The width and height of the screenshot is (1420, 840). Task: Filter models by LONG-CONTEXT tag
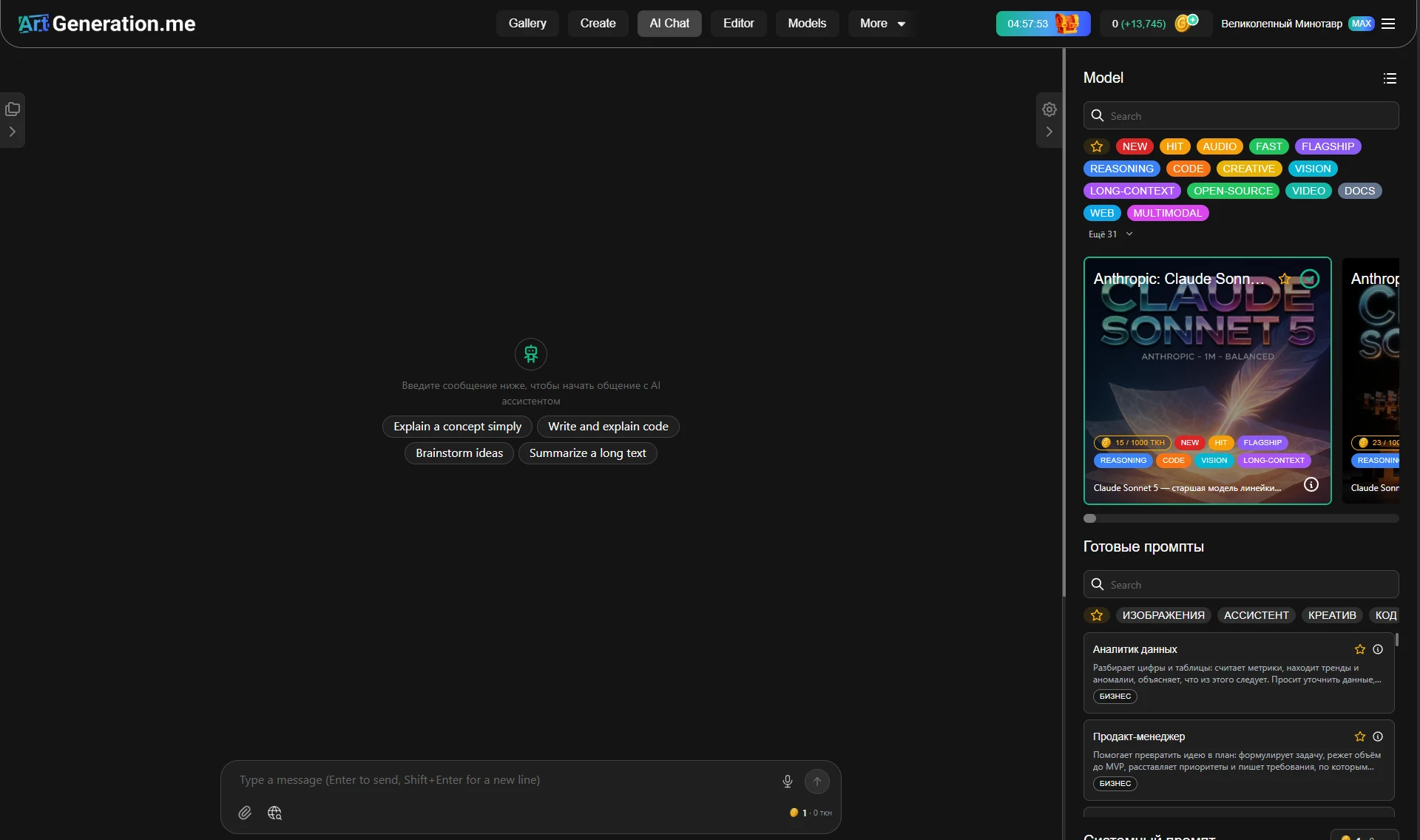click(1132, 191)
